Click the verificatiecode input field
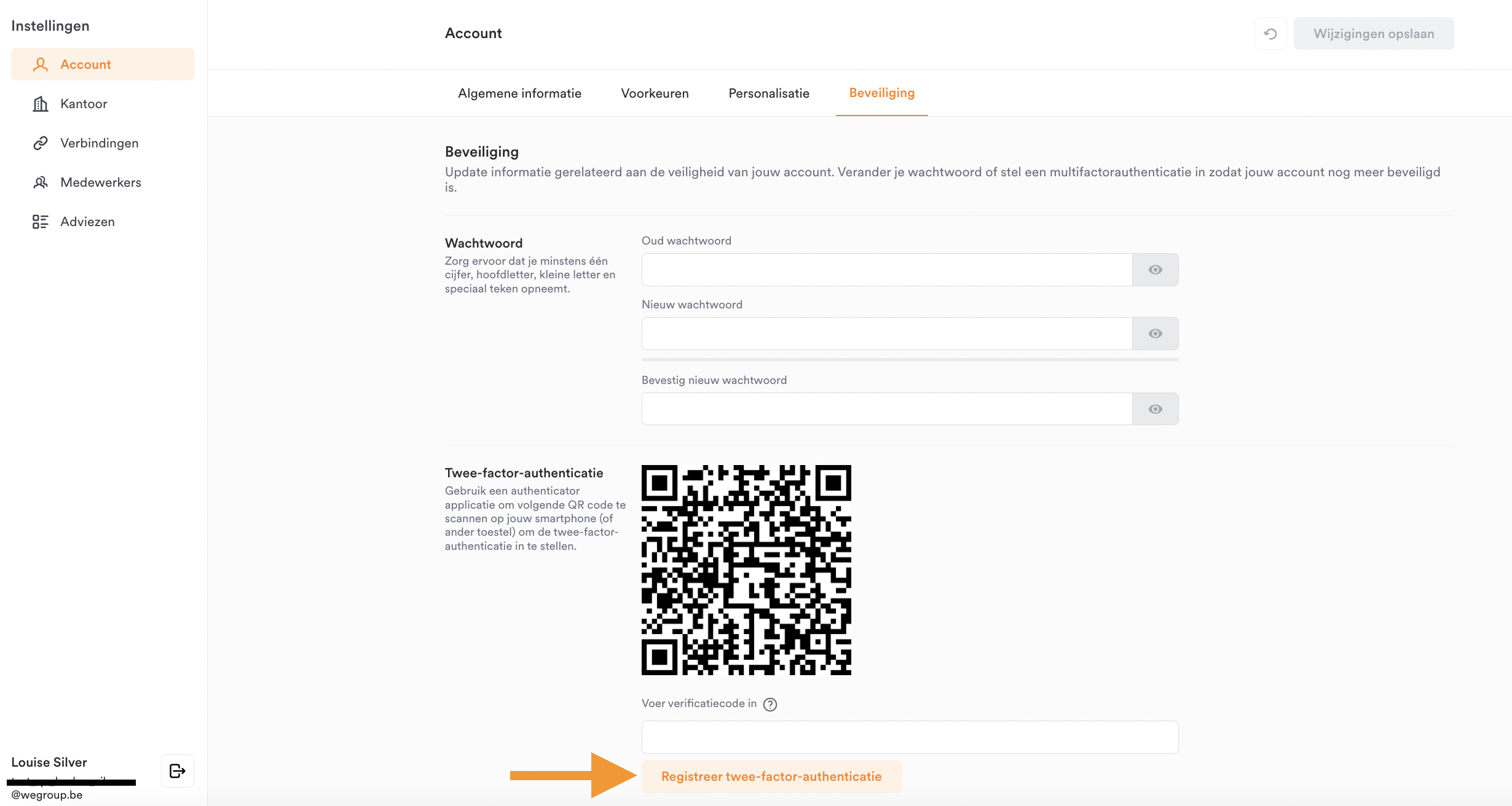 pos(910,737)
